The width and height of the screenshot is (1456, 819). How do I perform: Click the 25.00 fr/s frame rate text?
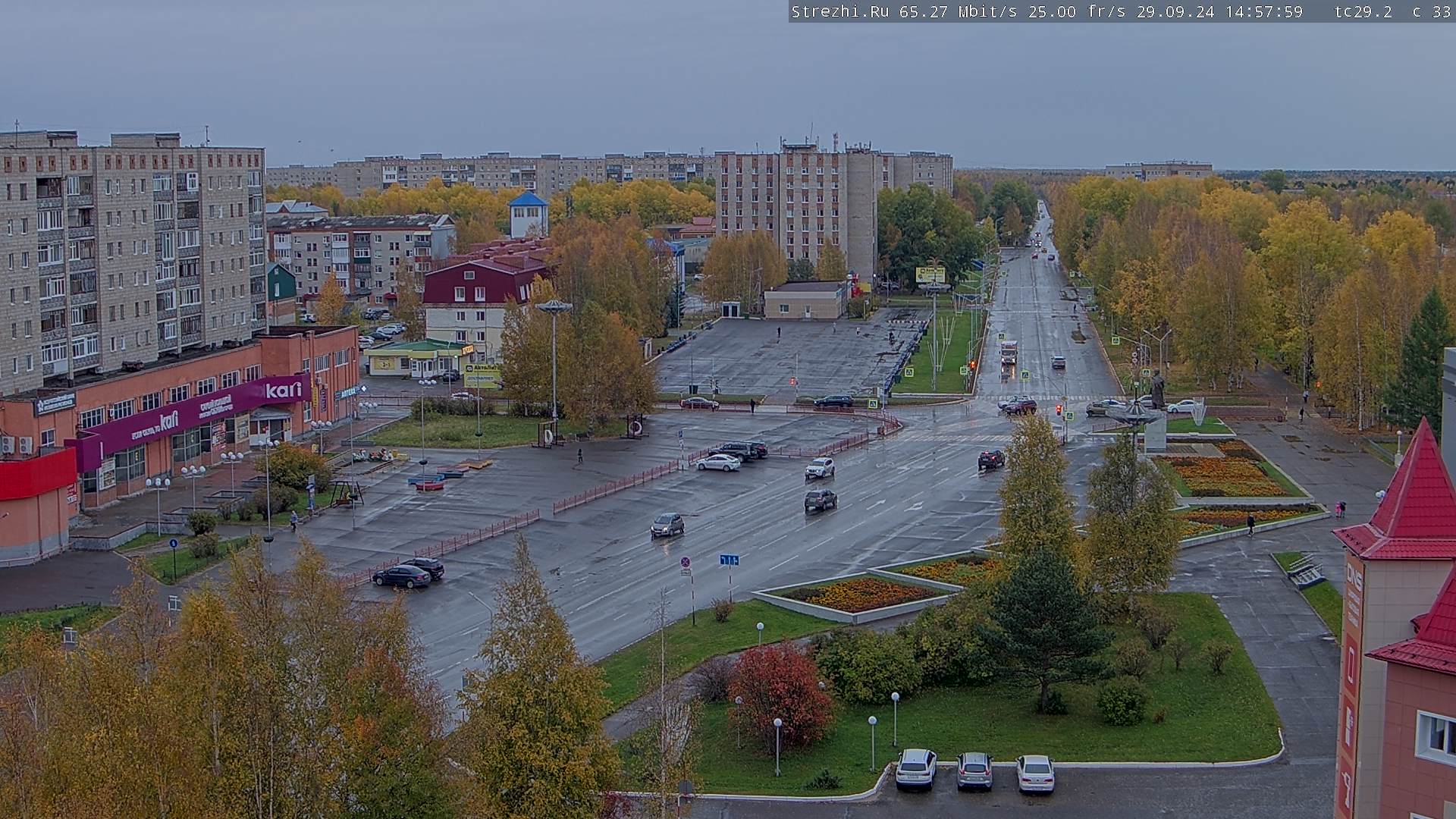[x=1078, y=11]
